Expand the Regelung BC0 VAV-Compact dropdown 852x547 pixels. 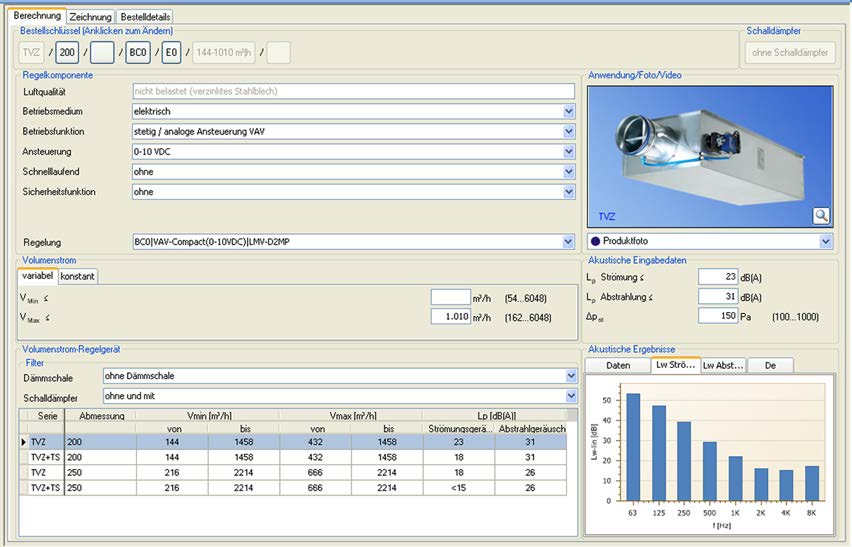coord(568,242)
